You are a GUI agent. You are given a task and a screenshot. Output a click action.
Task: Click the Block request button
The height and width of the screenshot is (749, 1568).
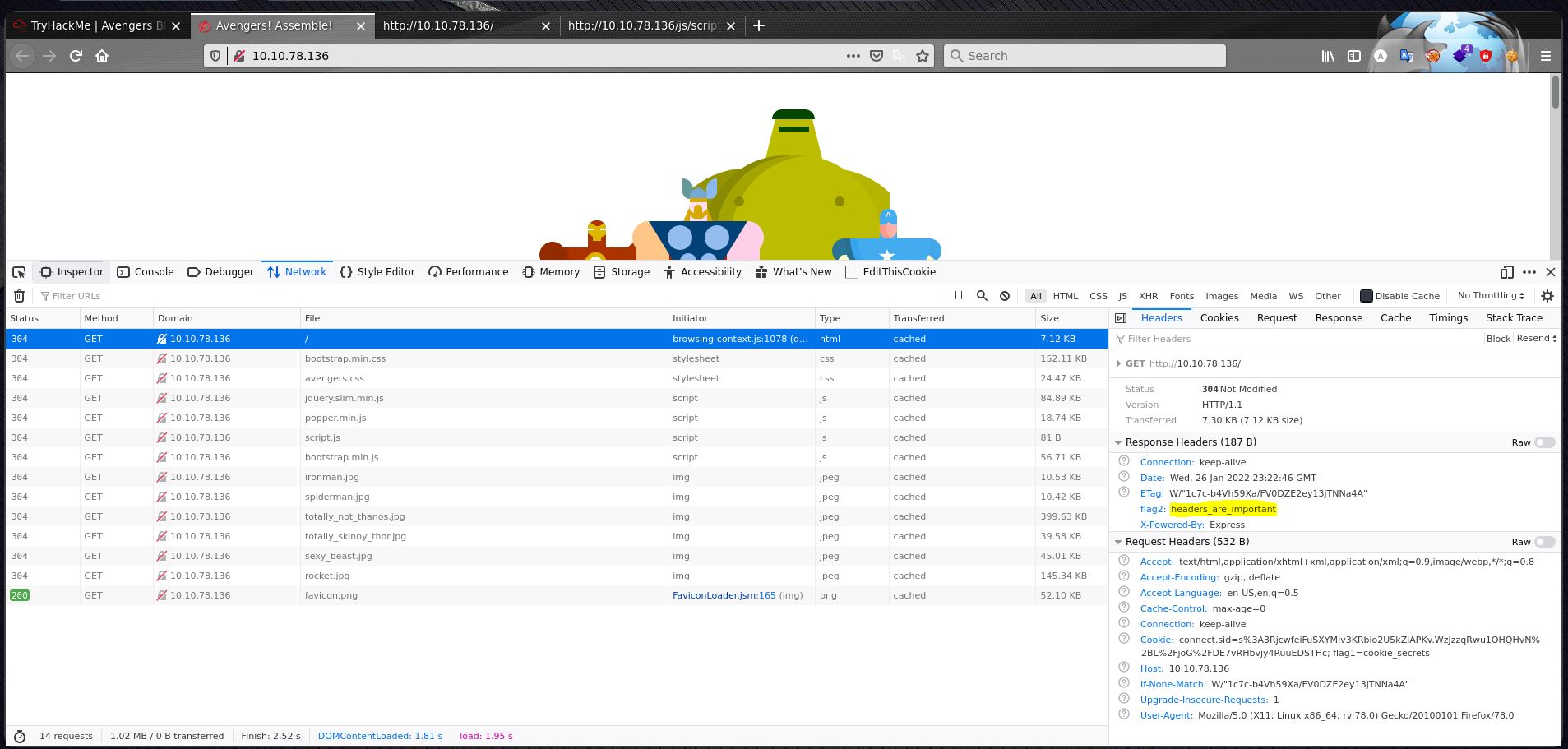point(1498,339)
